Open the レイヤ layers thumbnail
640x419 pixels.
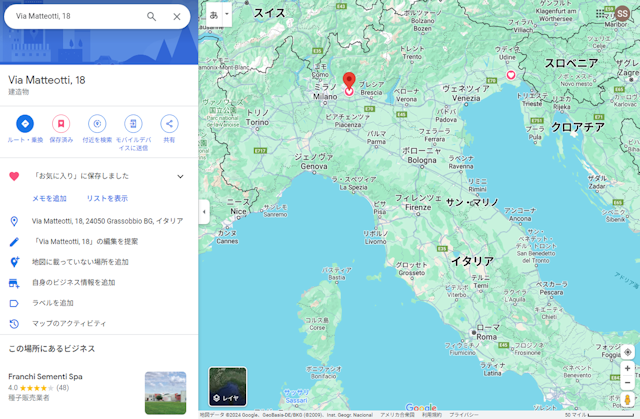coord(228,387)
